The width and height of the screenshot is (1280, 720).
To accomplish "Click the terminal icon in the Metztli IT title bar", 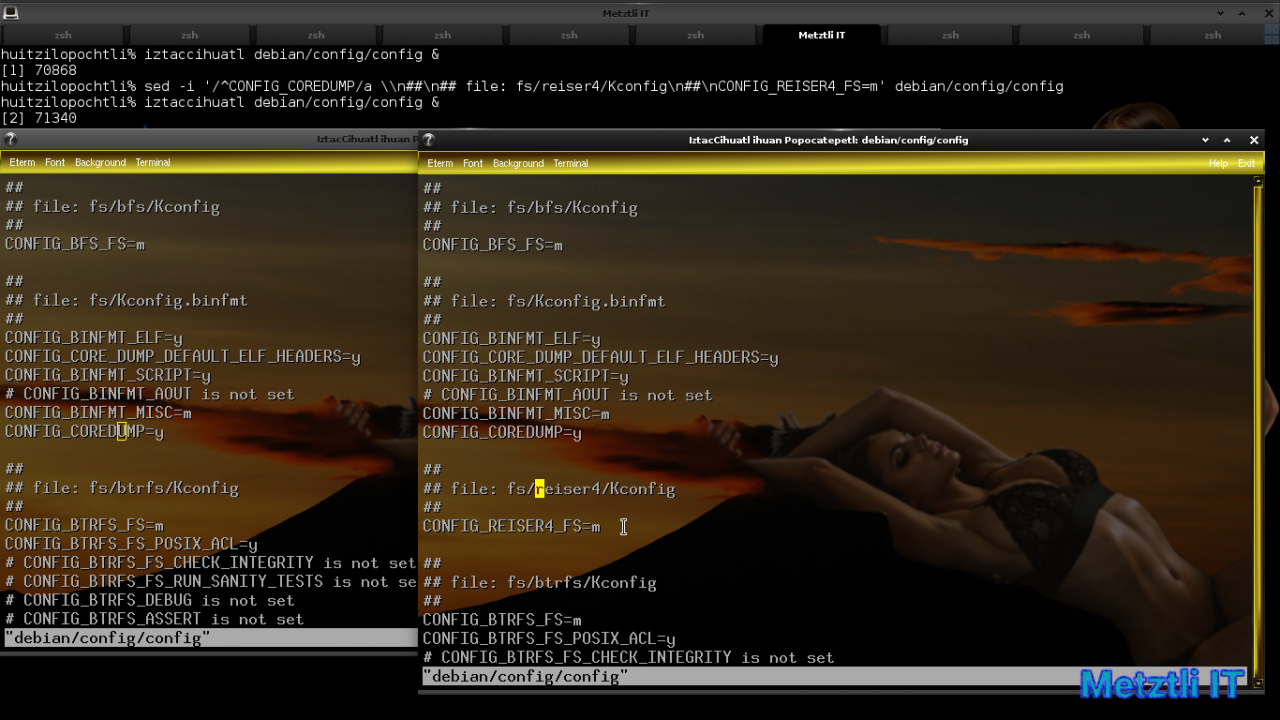I will (x=10, y=13).
